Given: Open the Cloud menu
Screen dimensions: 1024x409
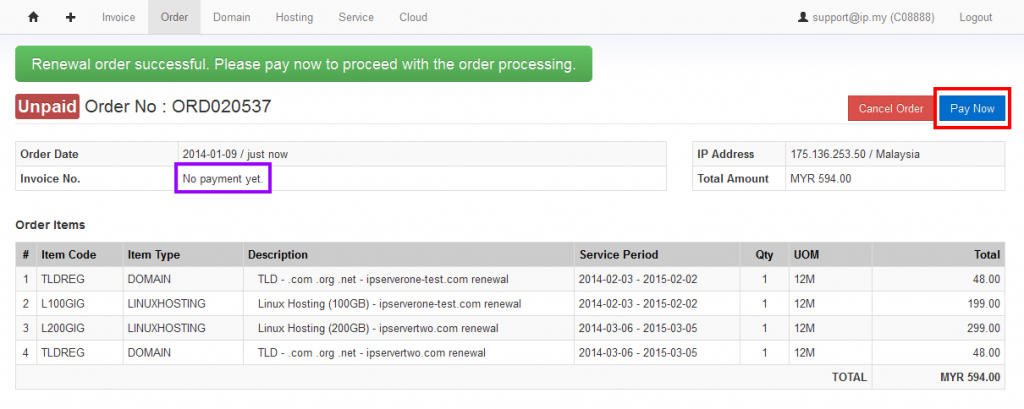Looking at the screenshot, I should coord(413,17).
